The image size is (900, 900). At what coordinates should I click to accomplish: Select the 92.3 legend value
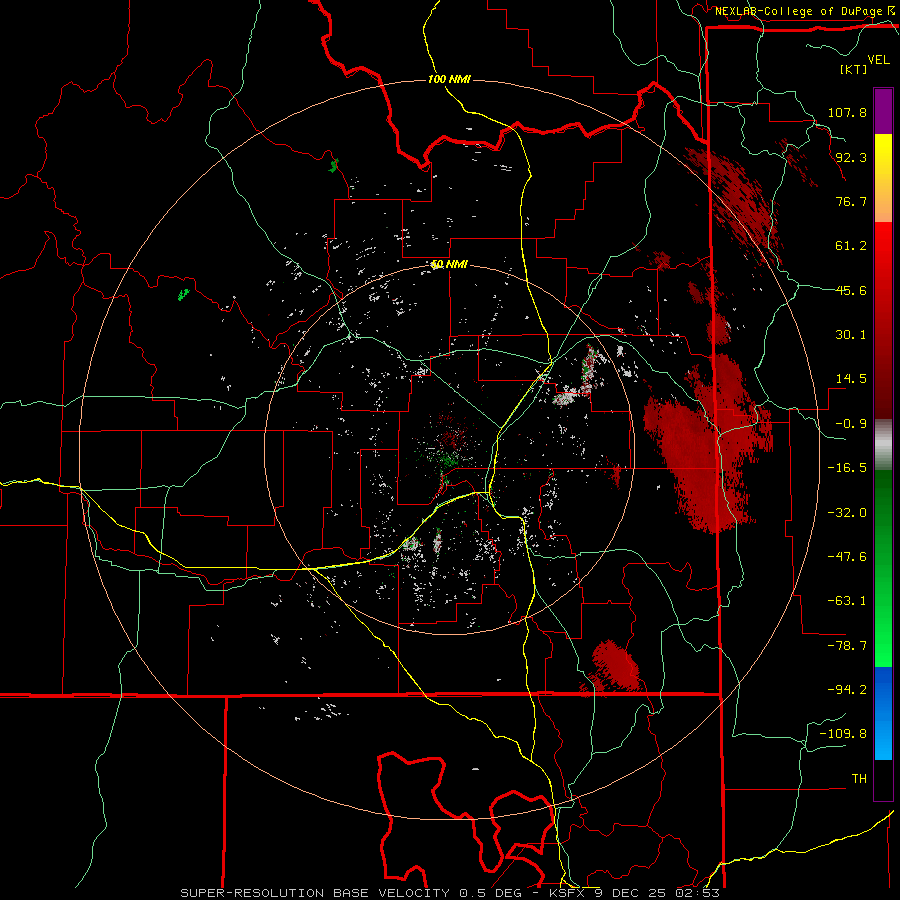(x=851, y=157)
